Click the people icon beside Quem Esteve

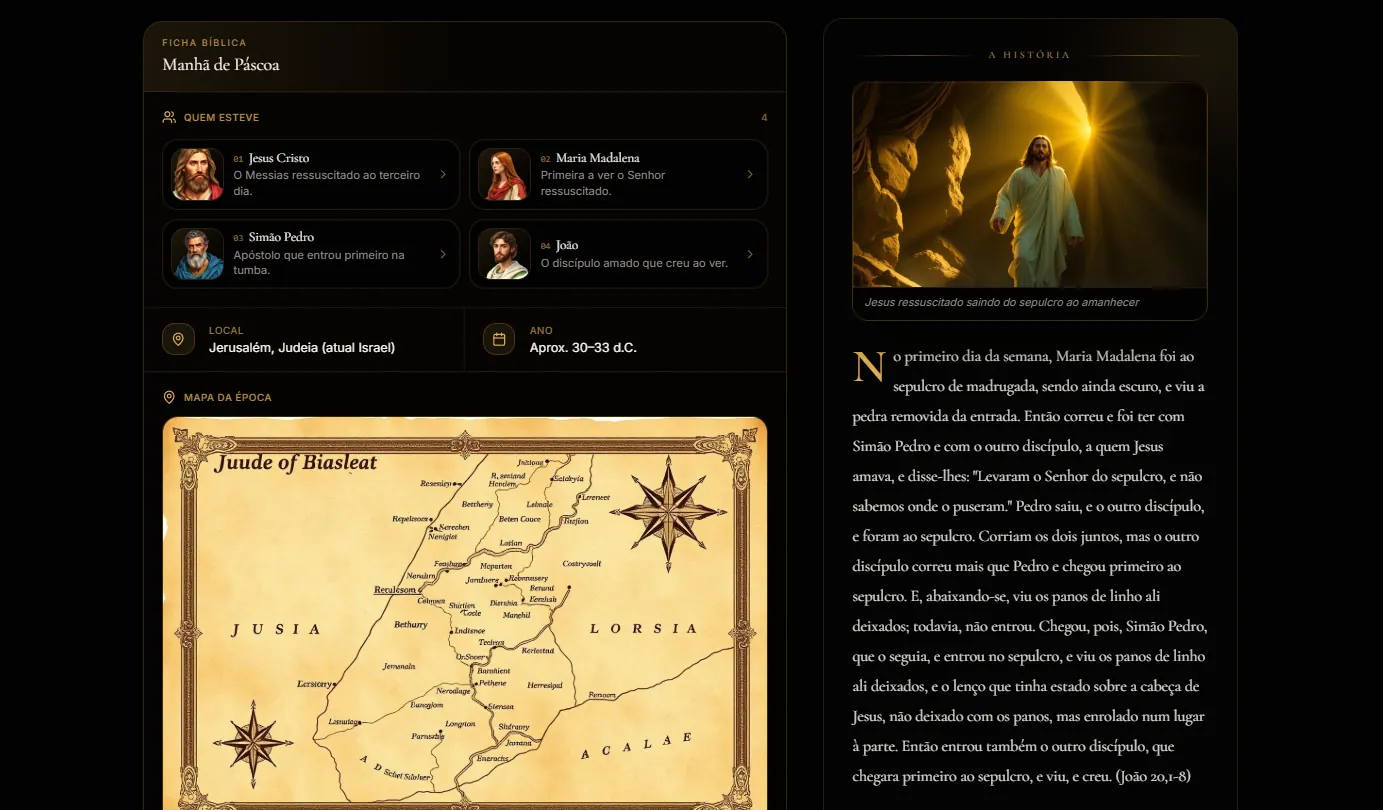tap(169, 117)
